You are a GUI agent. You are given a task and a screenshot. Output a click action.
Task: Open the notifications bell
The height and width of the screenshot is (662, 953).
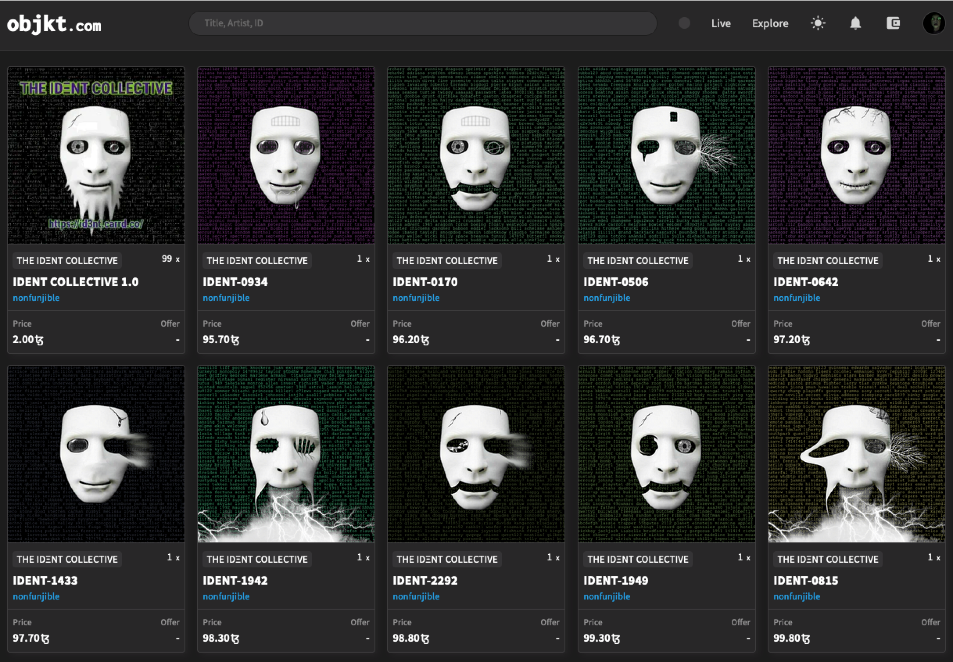click(855, 23)
